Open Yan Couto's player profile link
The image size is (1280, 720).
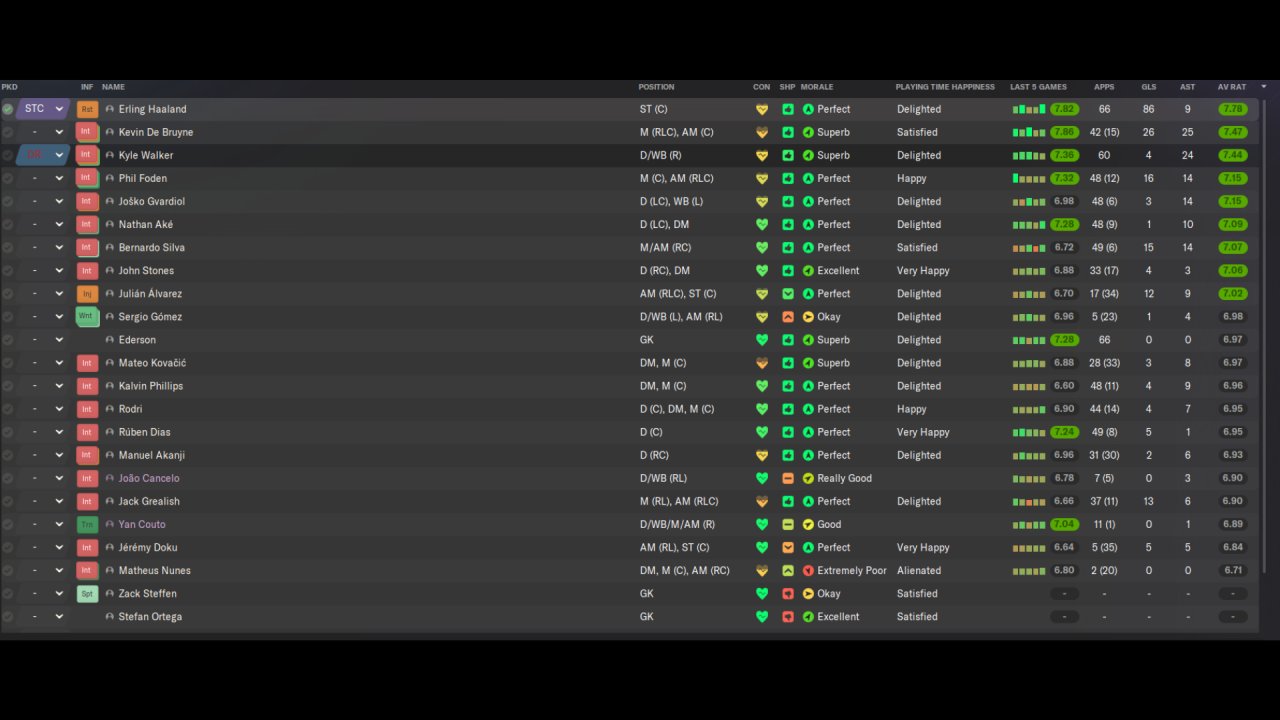[x=142, y=525]
